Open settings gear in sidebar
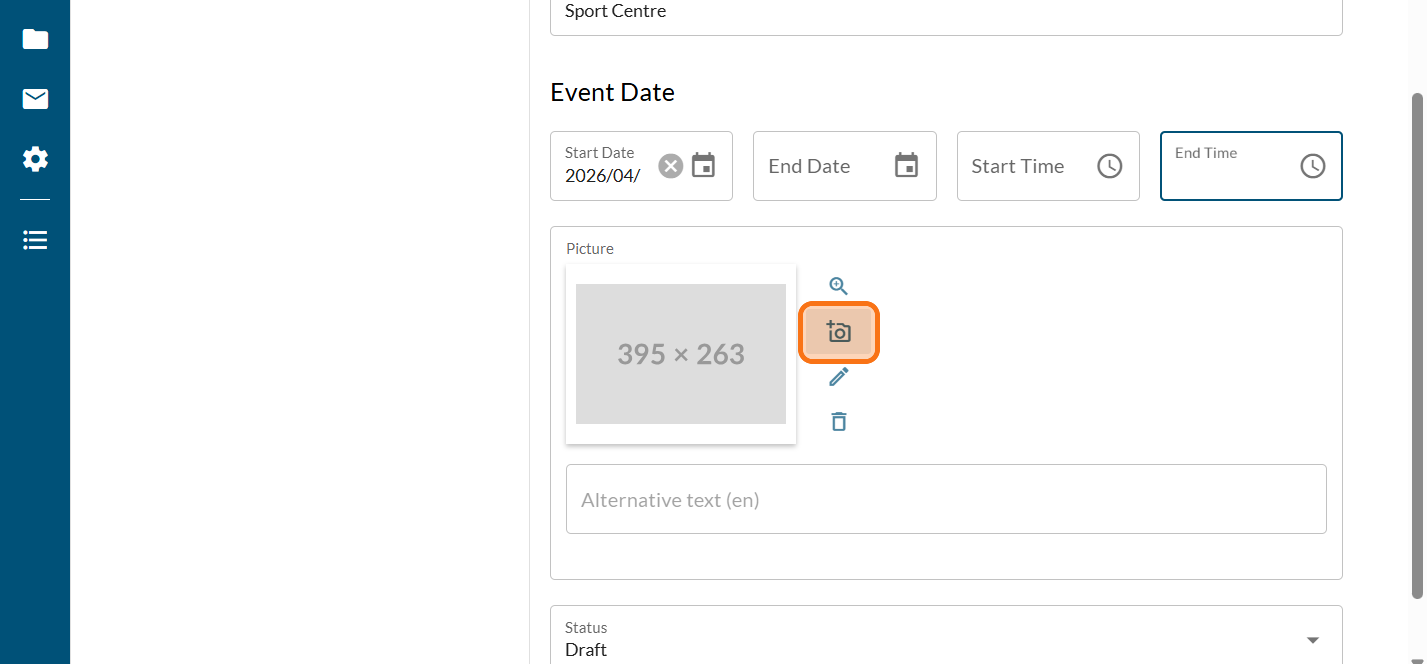 click(x=35, y=159)
